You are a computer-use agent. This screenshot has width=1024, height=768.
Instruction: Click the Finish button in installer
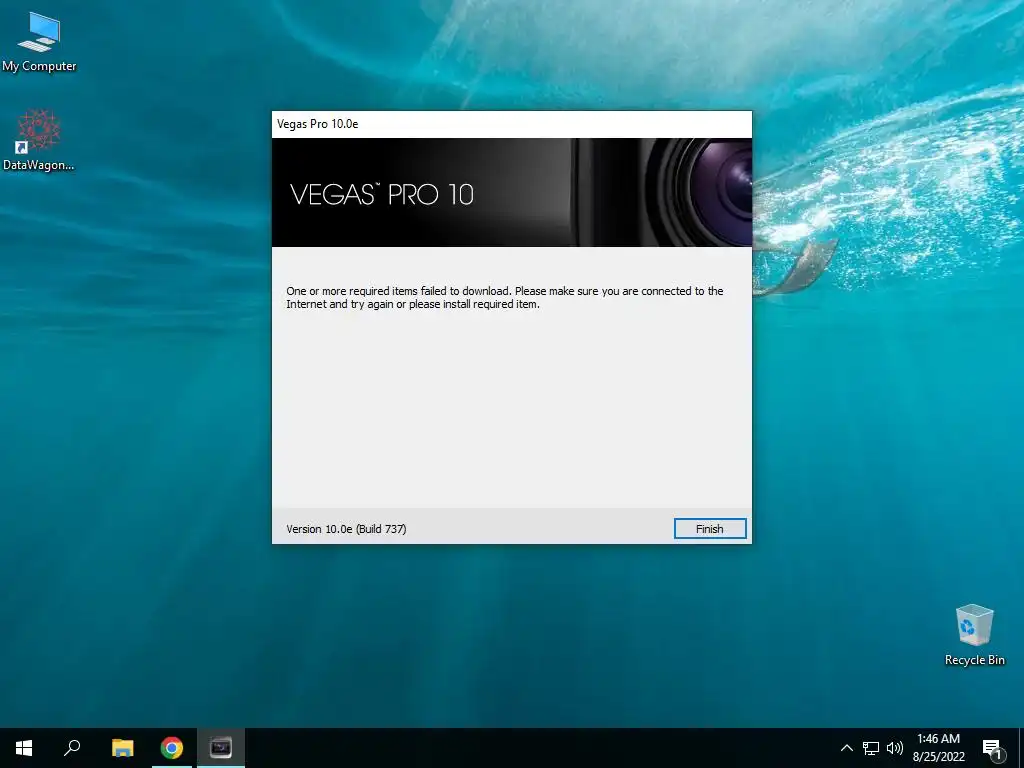(x=710, y=529)
